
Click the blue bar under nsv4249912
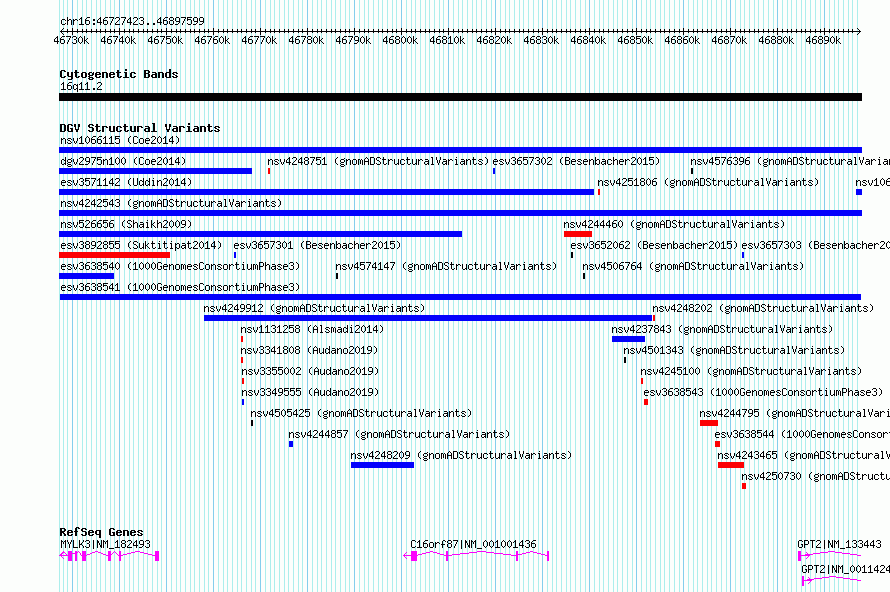point(428,318)
